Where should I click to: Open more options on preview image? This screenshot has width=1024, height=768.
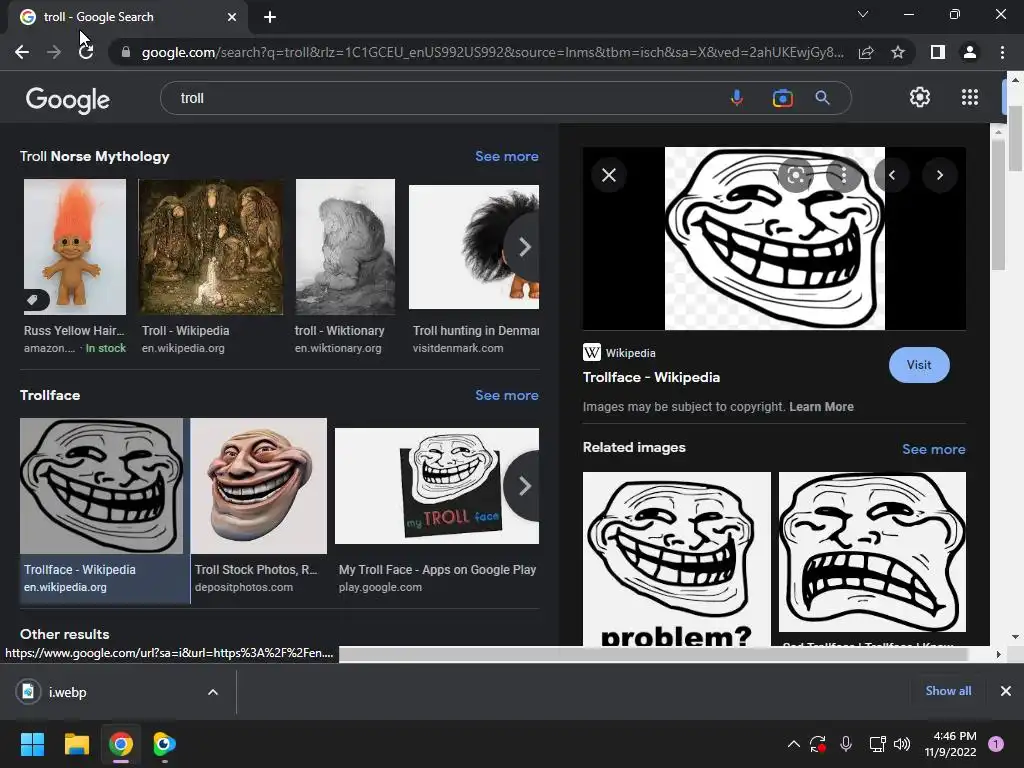click(844, 175)
